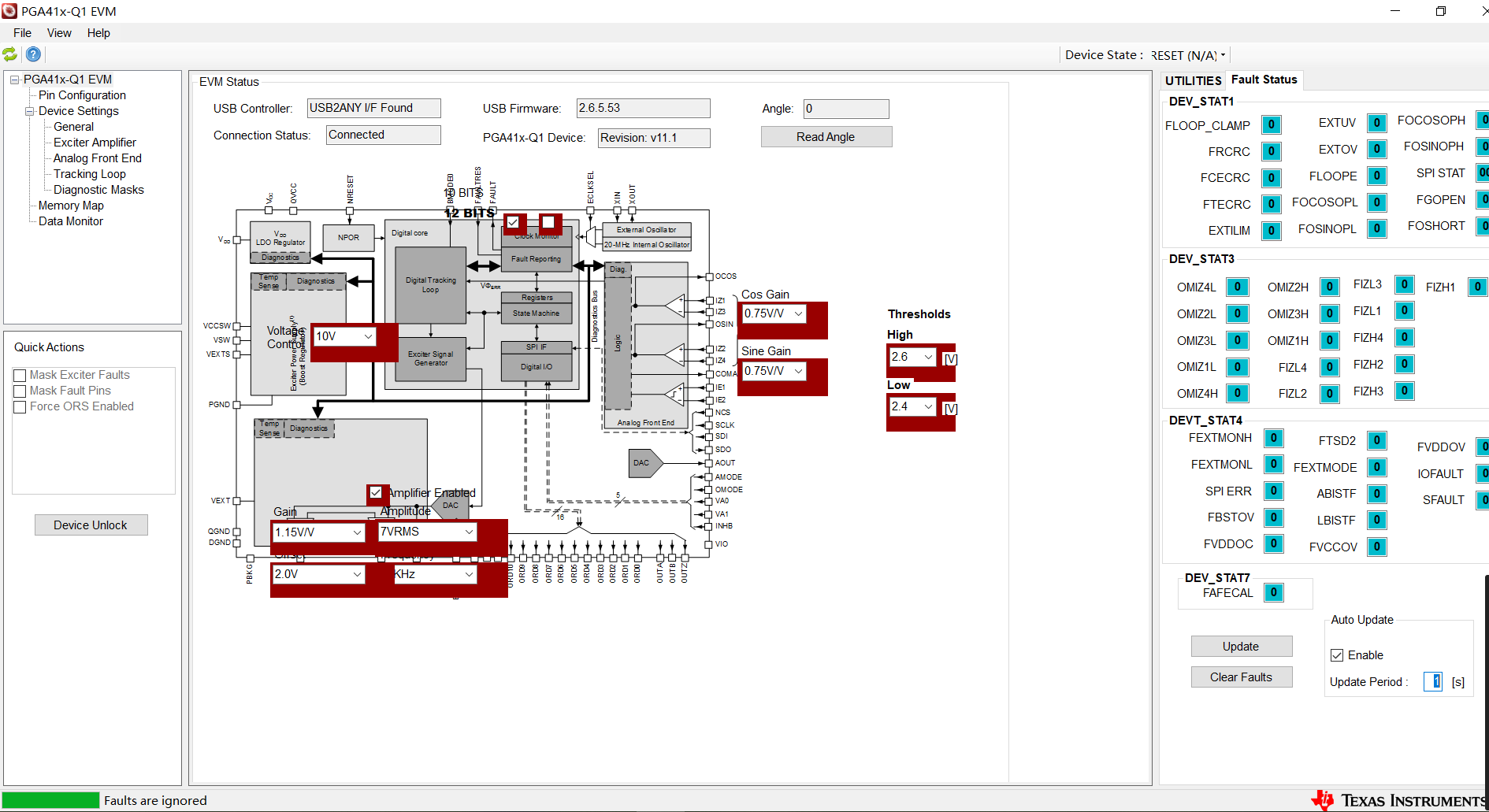
Task: Open the amplifier Gain 1.15V/V dropdown
Action: (319, 532)
